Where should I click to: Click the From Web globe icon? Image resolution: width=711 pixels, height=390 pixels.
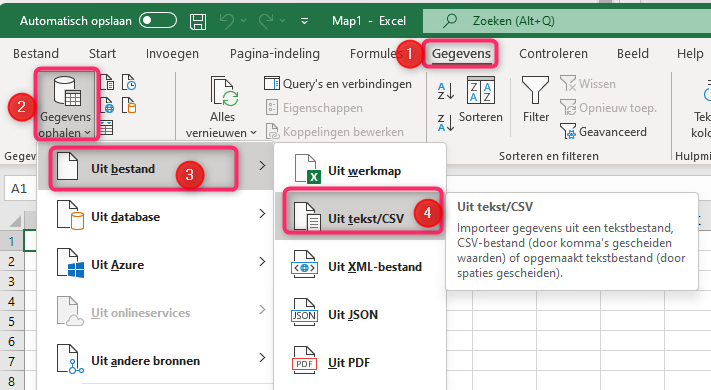107,105
